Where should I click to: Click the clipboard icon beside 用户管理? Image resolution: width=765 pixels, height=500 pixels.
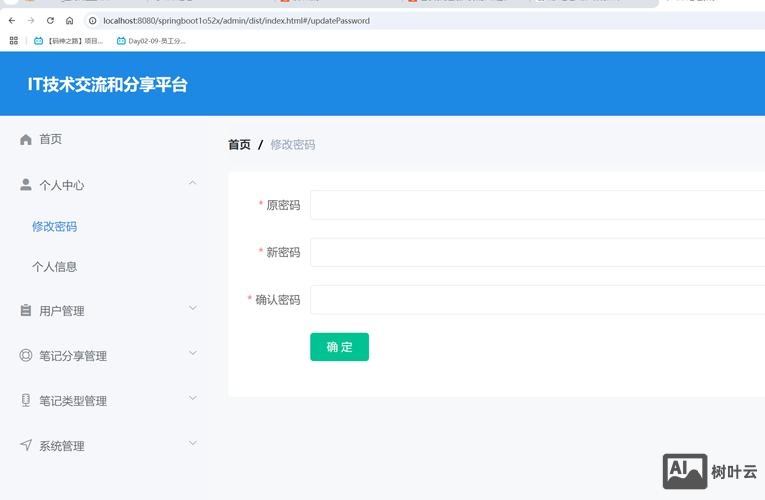coord(25,310)
